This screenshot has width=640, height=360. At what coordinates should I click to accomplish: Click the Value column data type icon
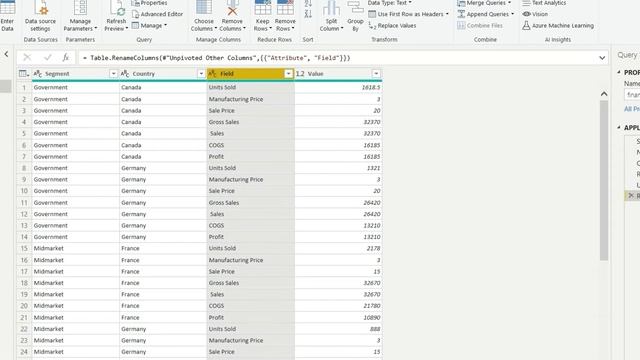(300, 73)
